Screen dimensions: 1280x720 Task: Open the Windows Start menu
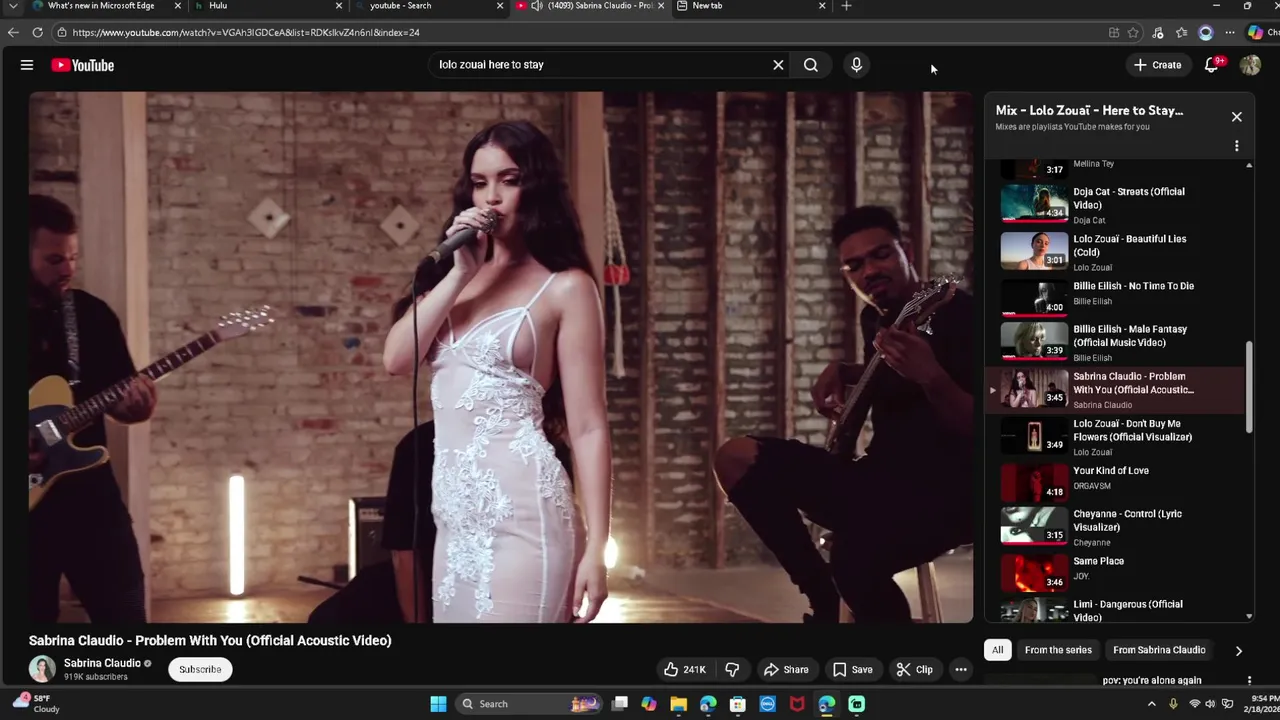pos(438,704)
